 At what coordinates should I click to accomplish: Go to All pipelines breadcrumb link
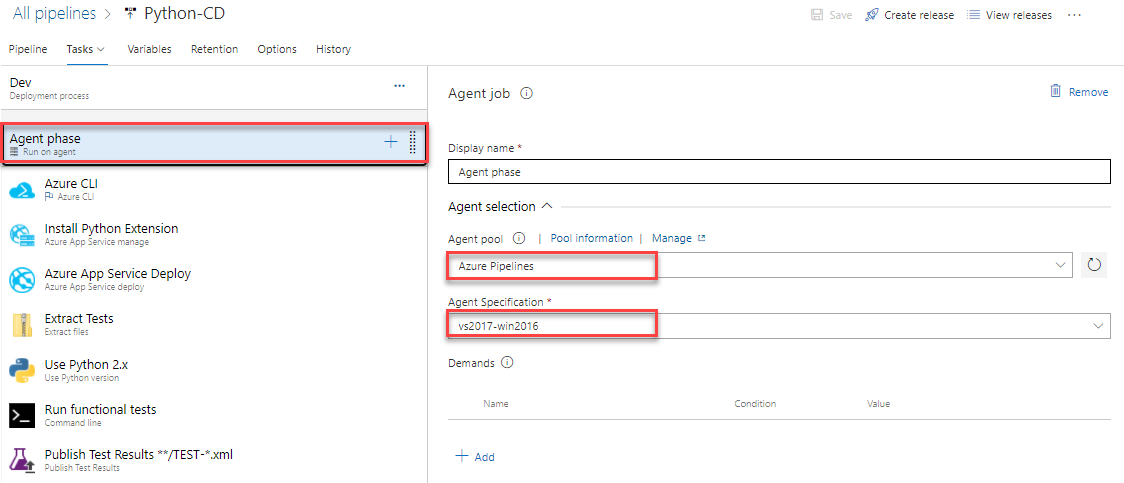[54, 13]
